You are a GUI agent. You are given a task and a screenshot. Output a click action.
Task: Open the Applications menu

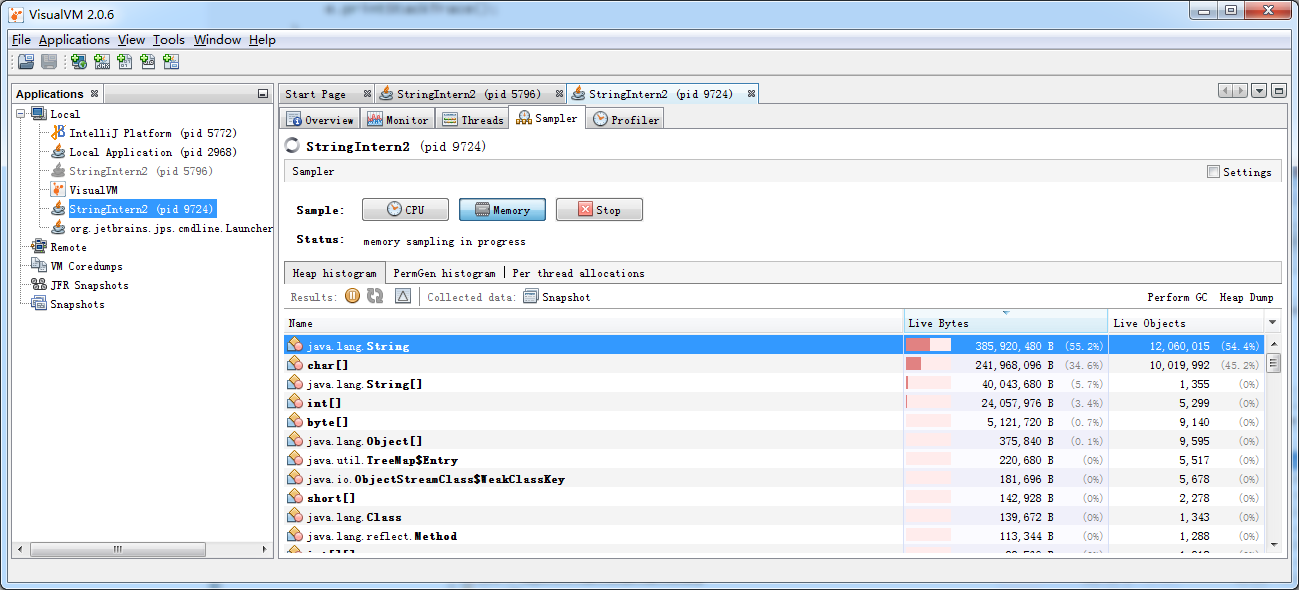[x=74, y=40]
